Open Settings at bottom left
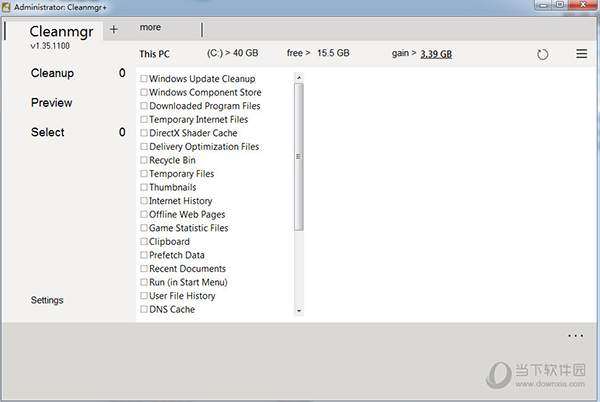The image size is (600, 402). click(x=47, y=300)
